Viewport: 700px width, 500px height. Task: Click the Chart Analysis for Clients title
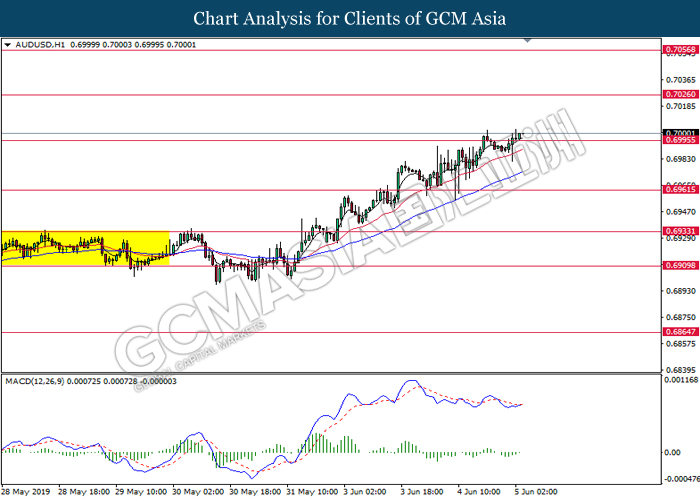[350, 19]
